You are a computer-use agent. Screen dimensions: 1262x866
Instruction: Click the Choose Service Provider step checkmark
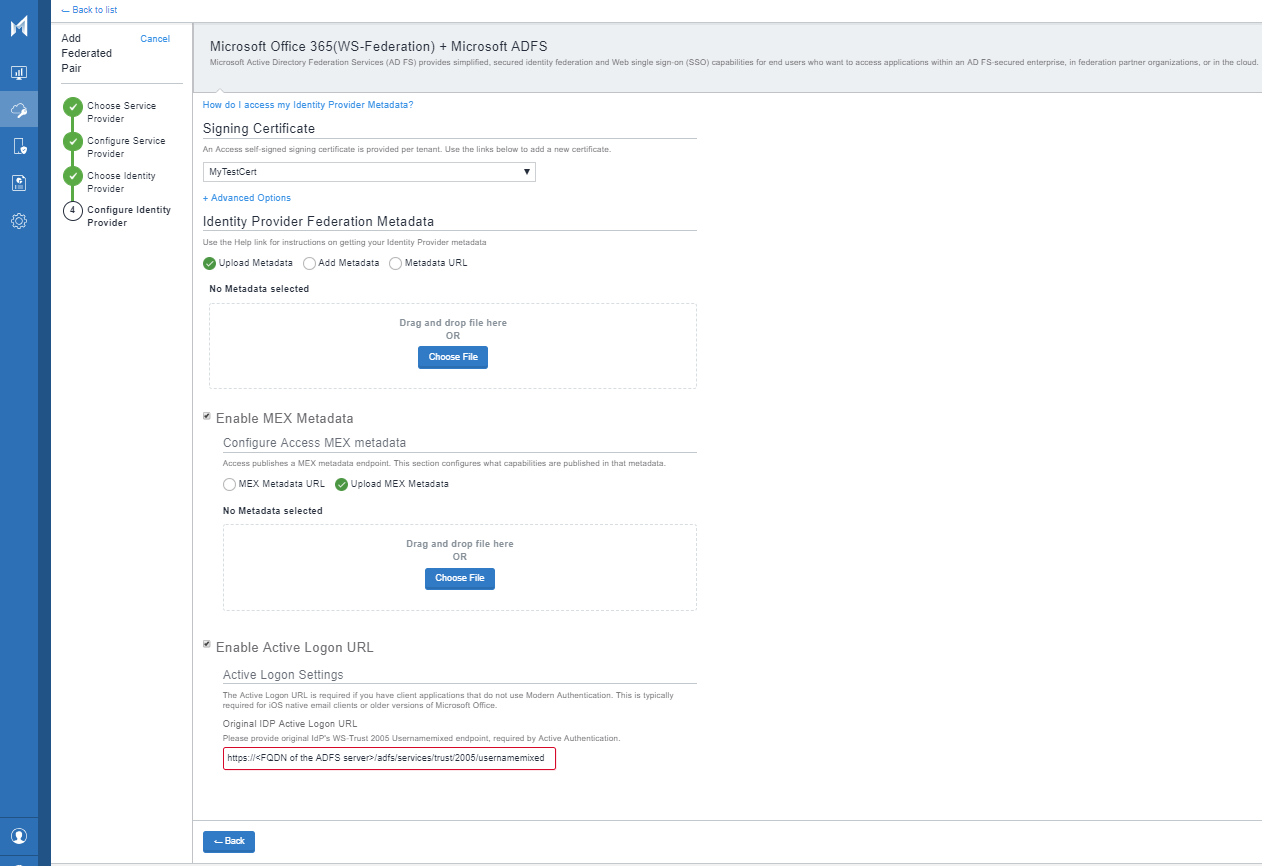[x=73, y=108]
